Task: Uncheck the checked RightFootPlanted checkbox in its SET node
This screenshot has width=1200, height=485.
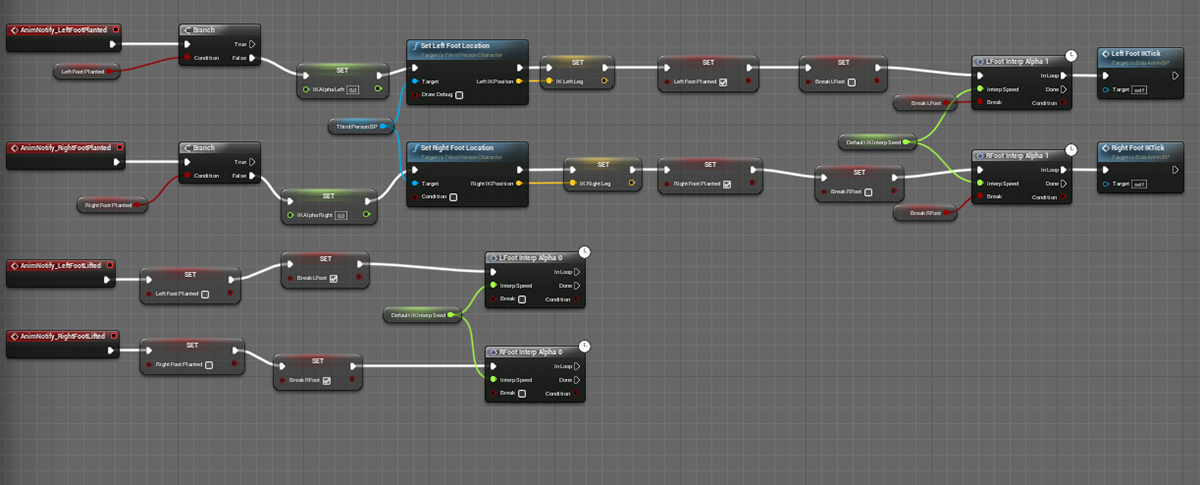Action: [726, 184]
